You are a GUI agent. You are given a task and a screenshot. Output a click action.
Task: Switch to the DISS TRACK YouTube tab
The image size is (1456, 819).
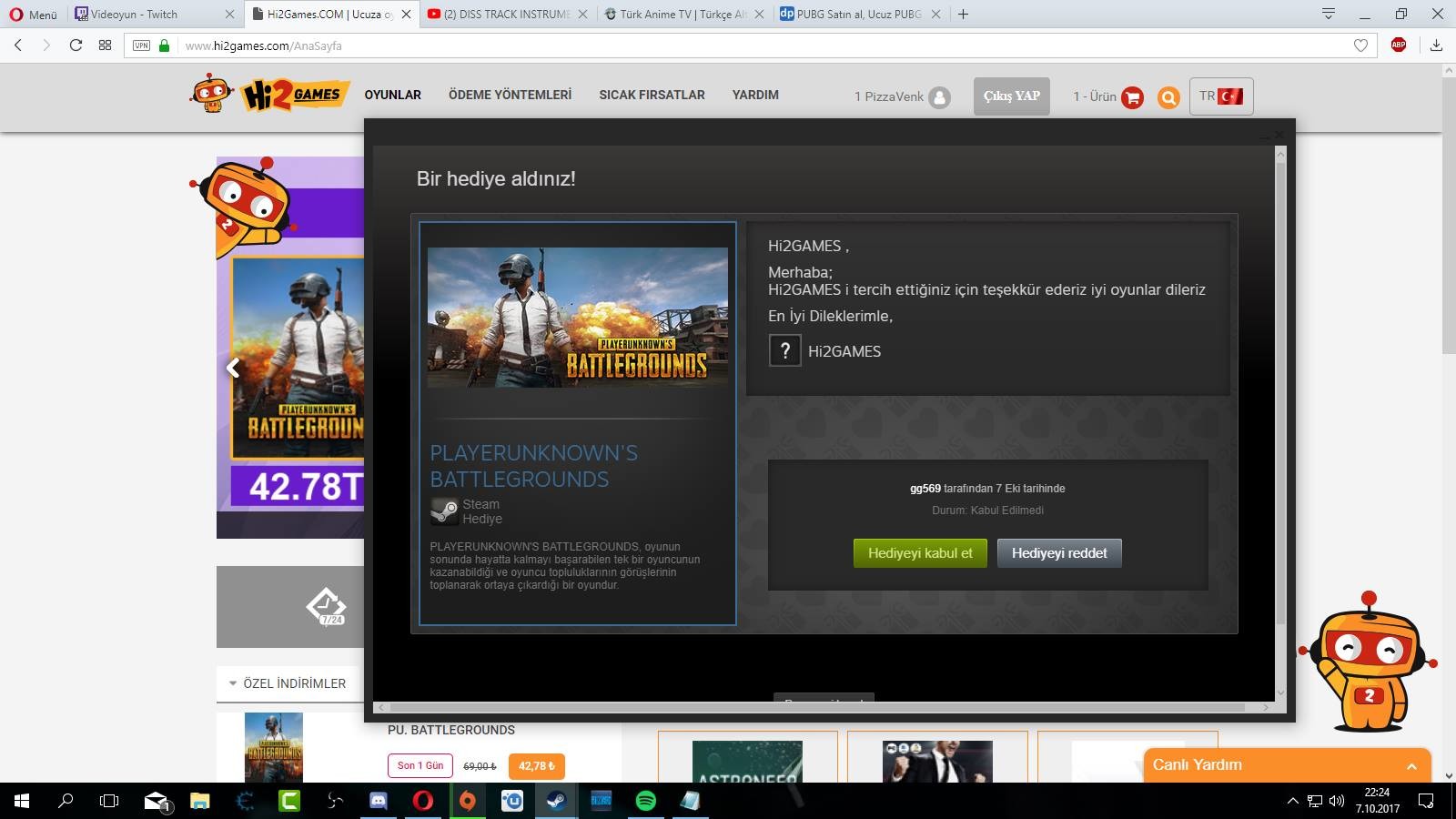pos(505,14)
